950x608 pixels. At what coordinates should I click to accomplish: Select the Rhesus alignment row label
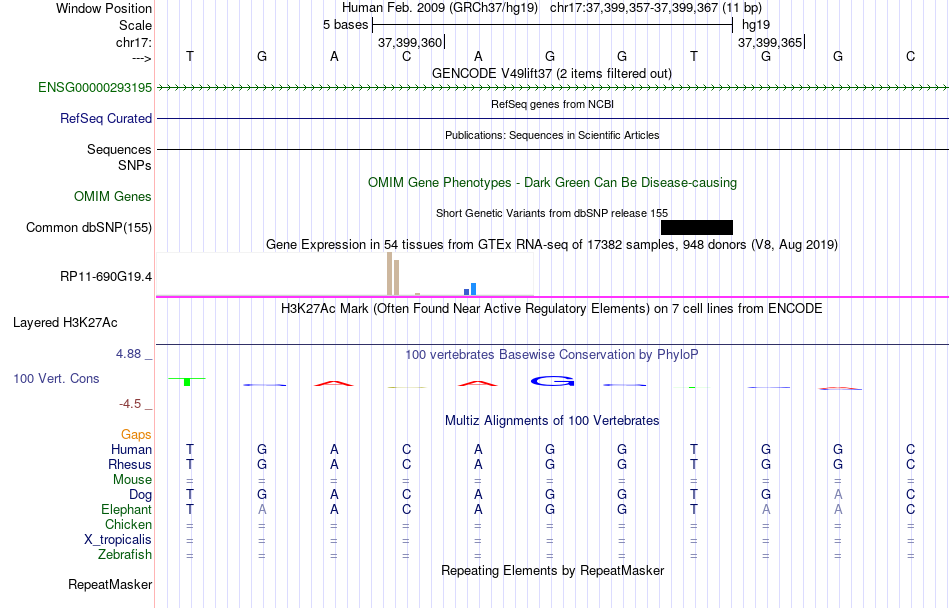130,464
